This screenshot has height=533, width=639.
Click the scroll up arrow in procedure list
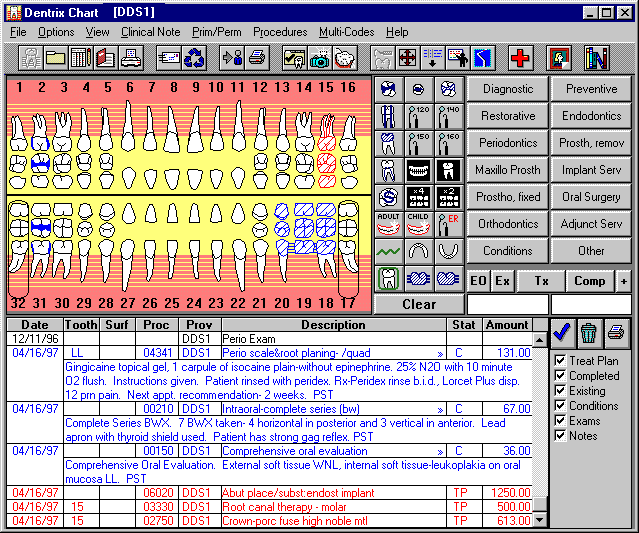pos(540,339)
